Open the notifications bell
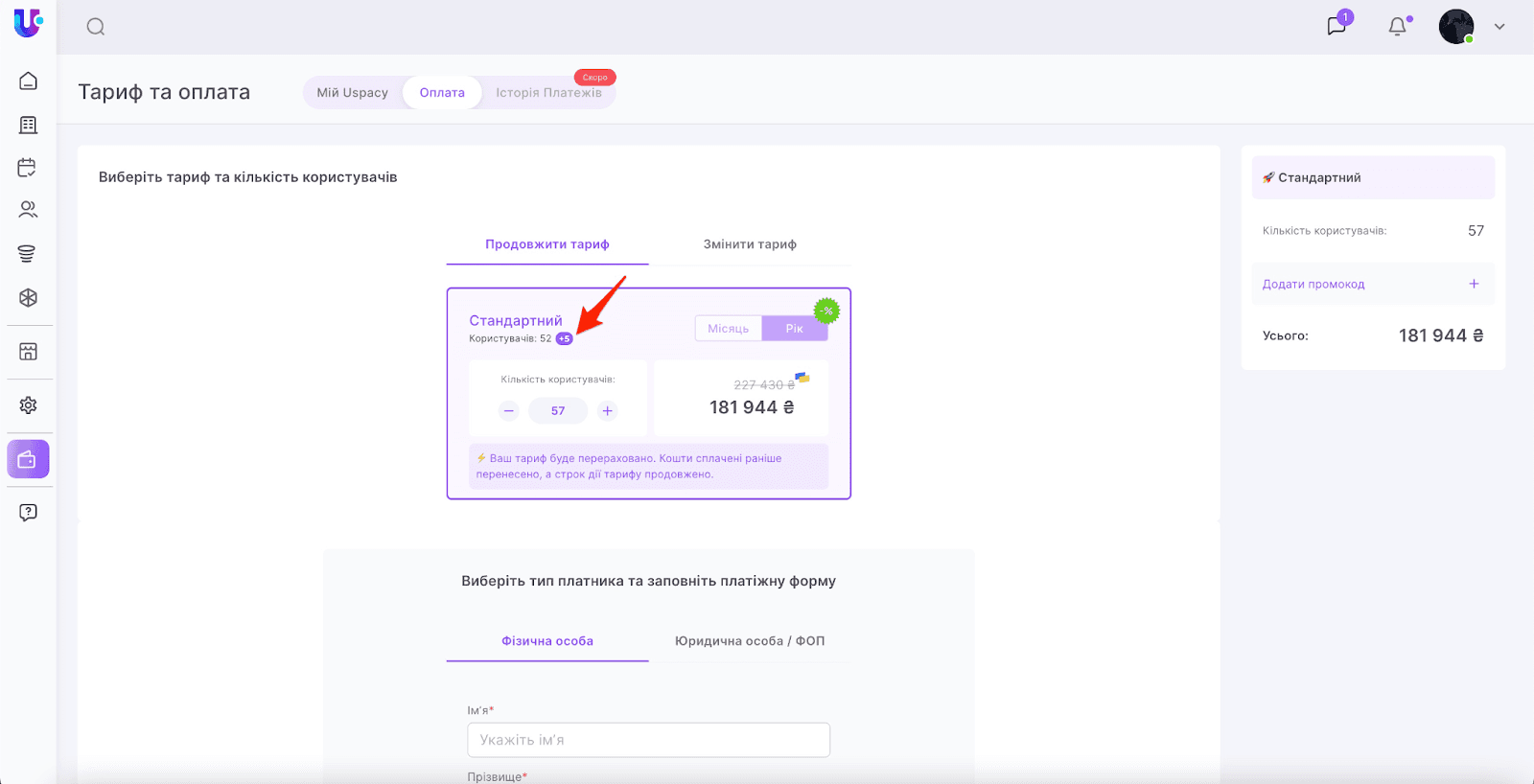This screenshot has width=1534, height=784. click(1398, 27)
